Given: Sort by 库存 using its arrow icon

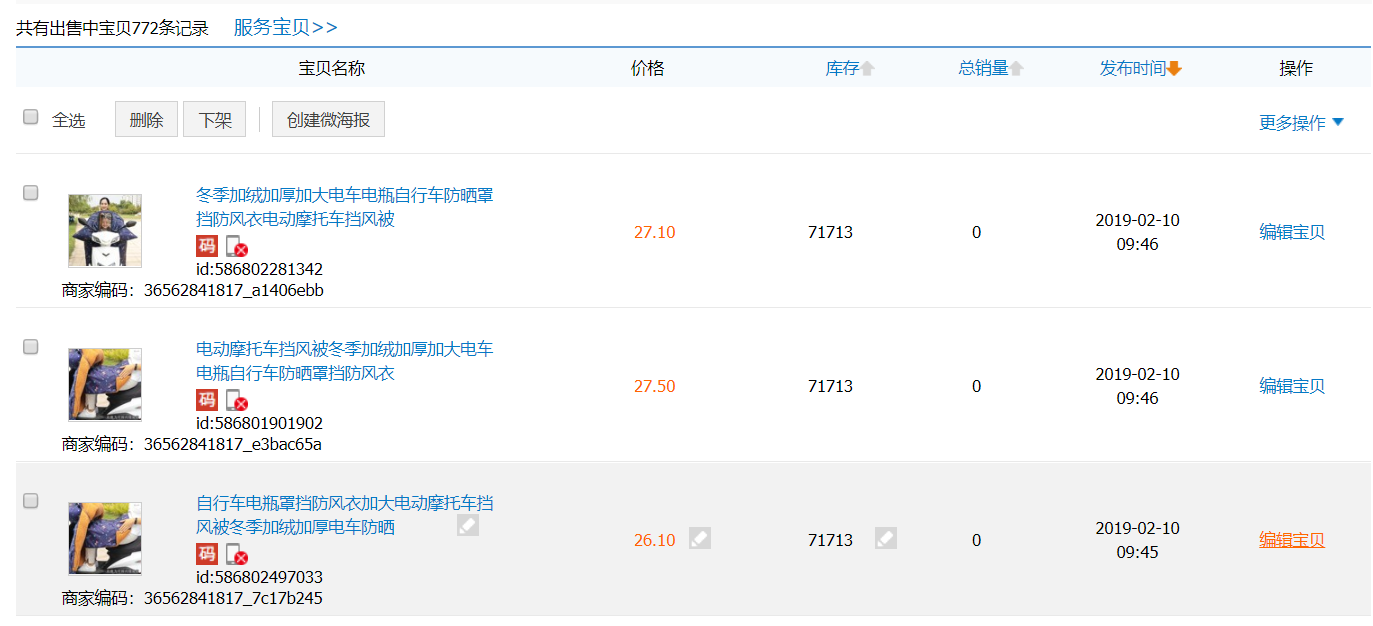Looking at the screenshot, I should [x=868, y=69].
